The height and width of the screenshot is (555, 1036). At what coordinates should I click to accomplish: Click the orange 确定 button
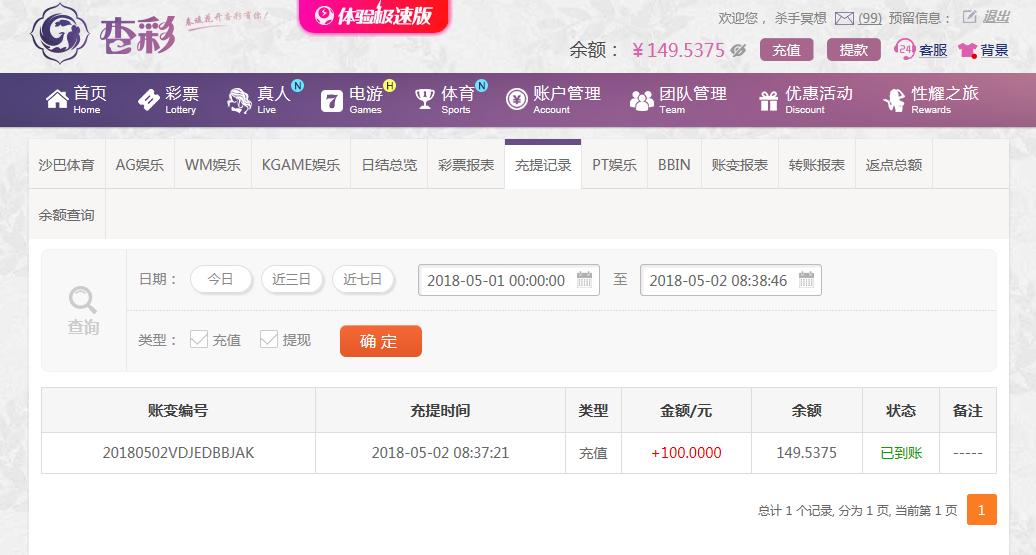(381, 341)
